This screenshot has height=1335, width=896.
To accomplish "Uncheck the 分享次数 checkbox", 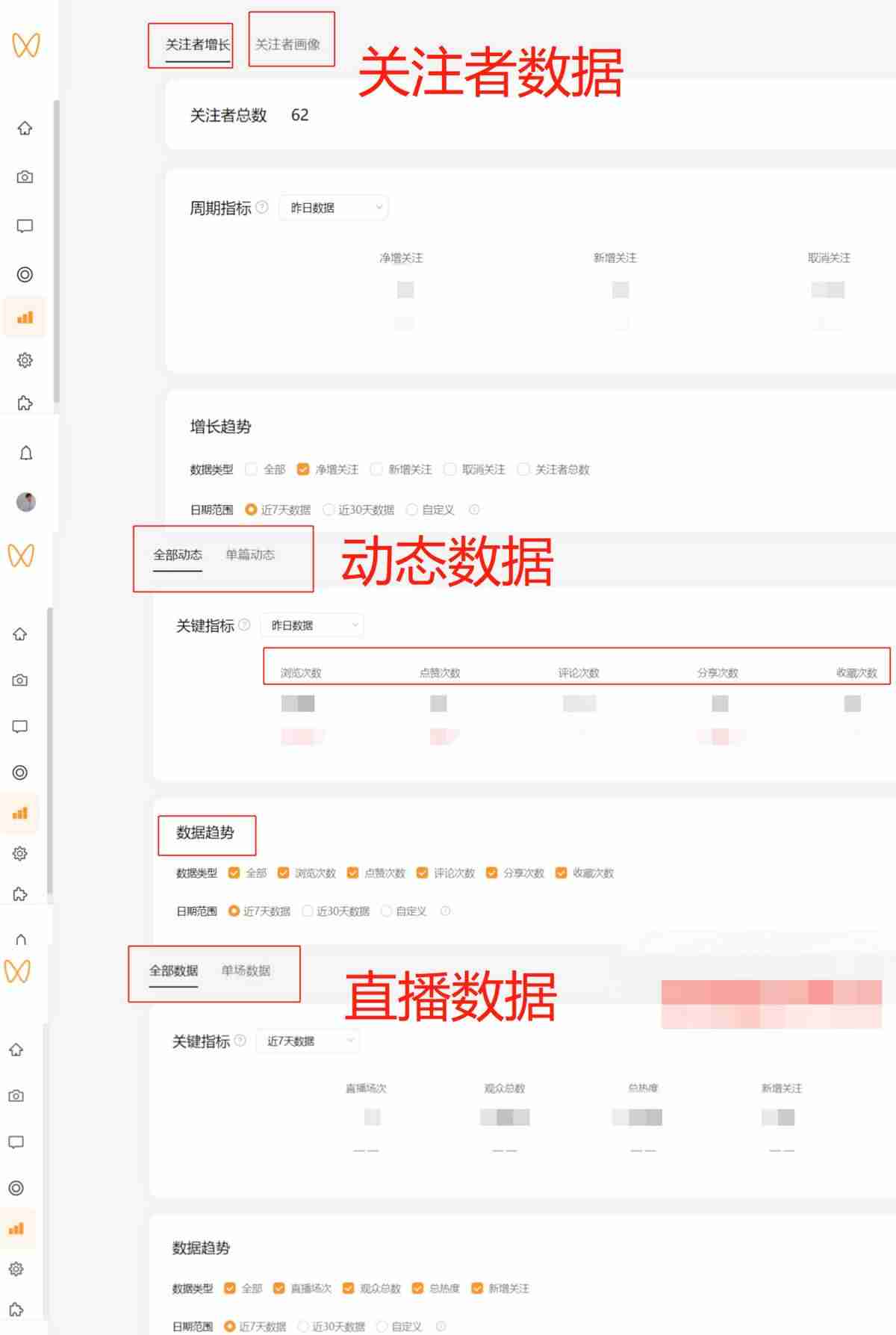I will (x=491, y=873).
